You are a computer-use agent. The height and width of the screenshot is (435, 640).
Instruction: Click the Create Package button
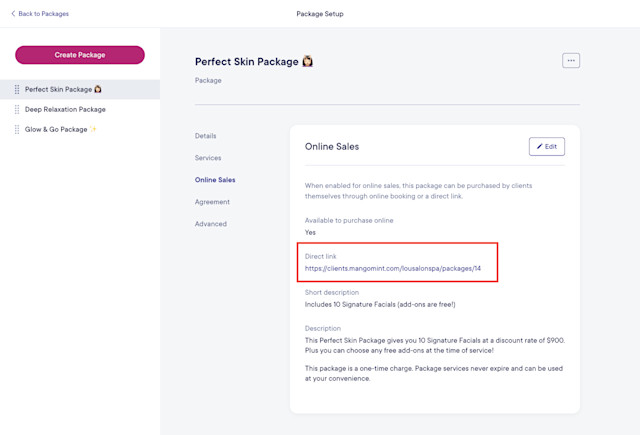point(80,55)
